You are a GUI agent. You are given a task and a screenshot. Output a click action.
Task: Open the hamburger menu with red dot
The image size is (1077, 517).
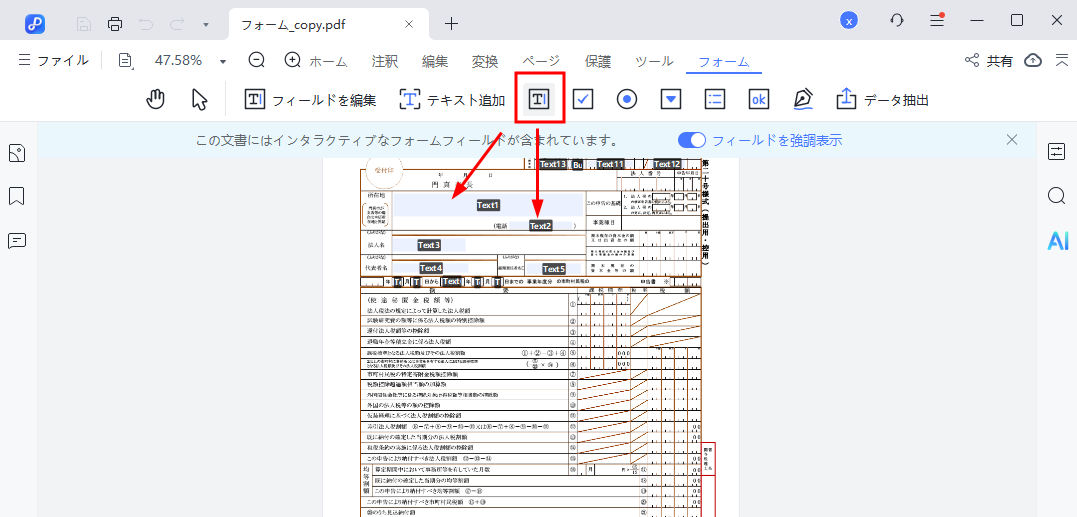(x=938, y=21)
